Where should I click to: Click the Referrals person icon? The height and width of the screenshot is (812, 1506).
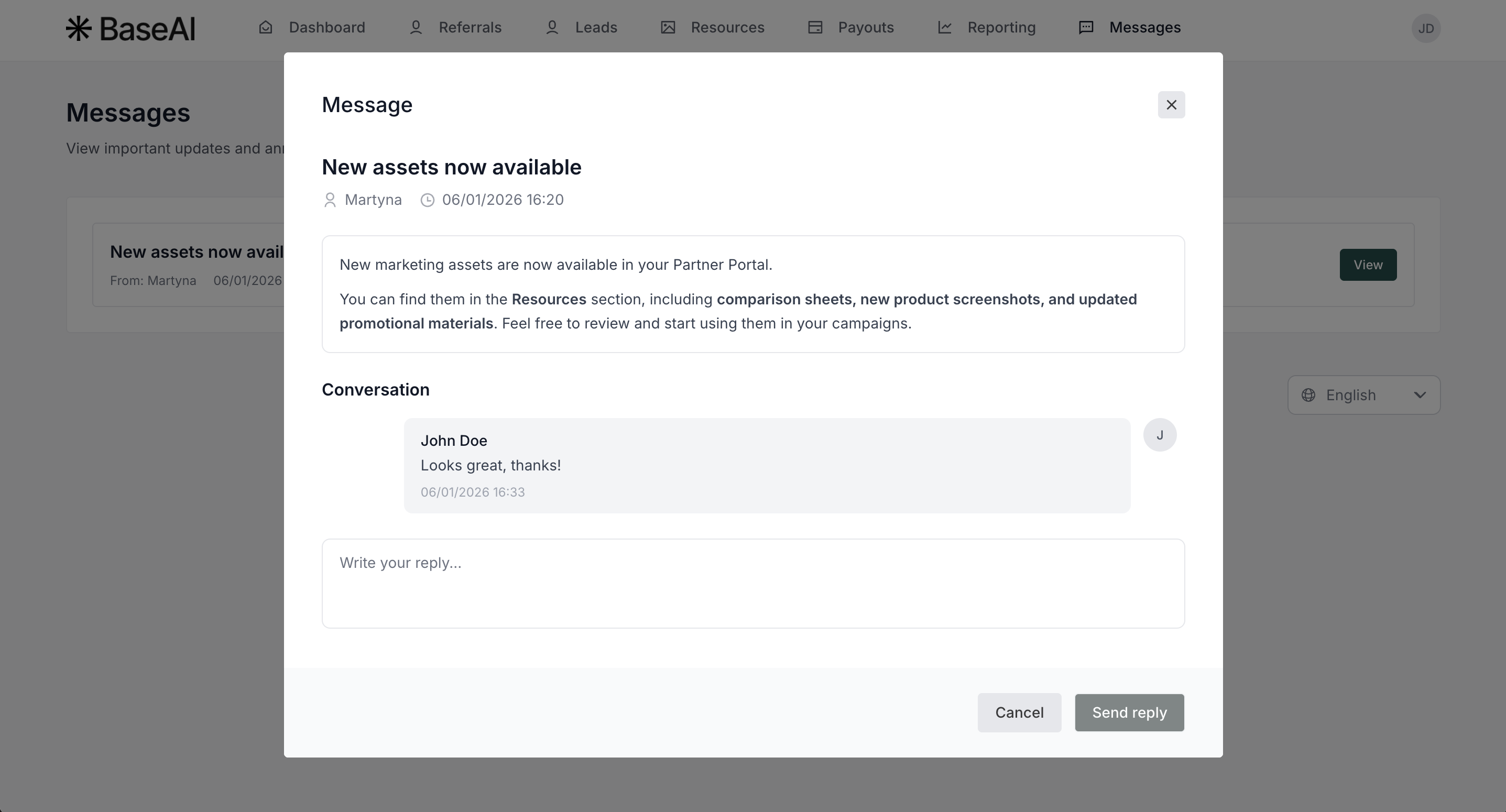pos(416,27)
